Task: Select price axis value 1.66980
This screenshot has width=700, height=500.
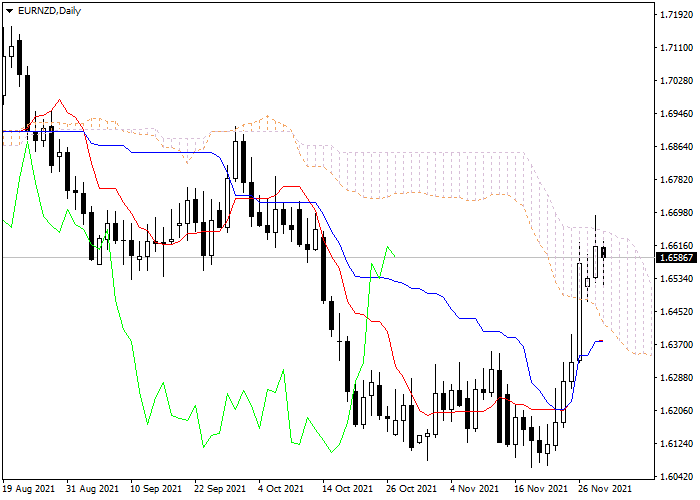Action: (x=677, y=213)
